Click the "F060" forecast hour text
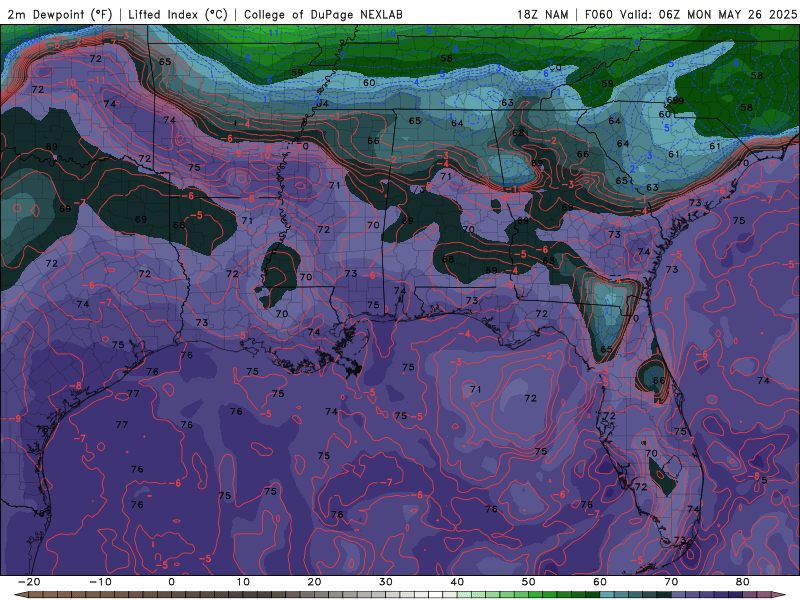800x600 pixels. pyautogui.click(x=598, y=14)
